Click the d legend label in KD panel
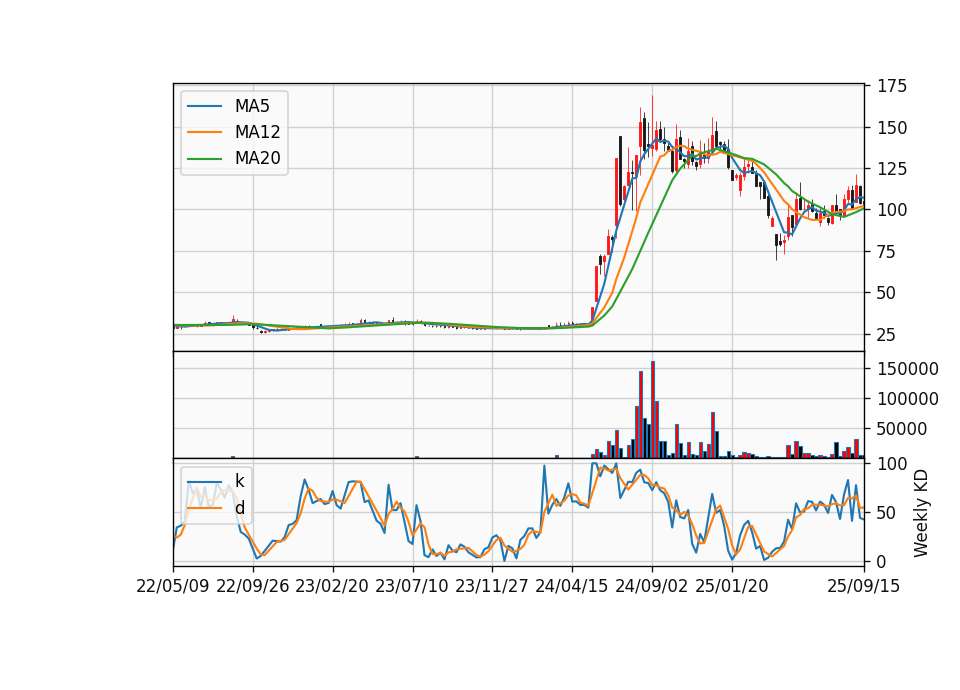This screenshot has width=960, height=690. pos(239,508)
